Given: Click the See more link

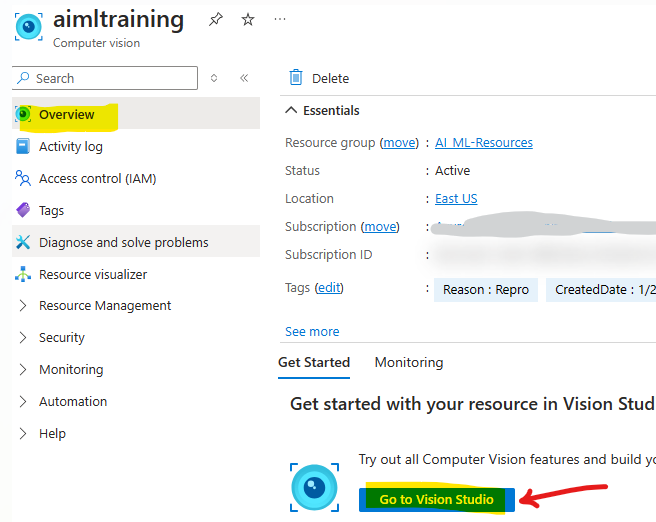Looking at the screenshot, I should tap(312, 332).
